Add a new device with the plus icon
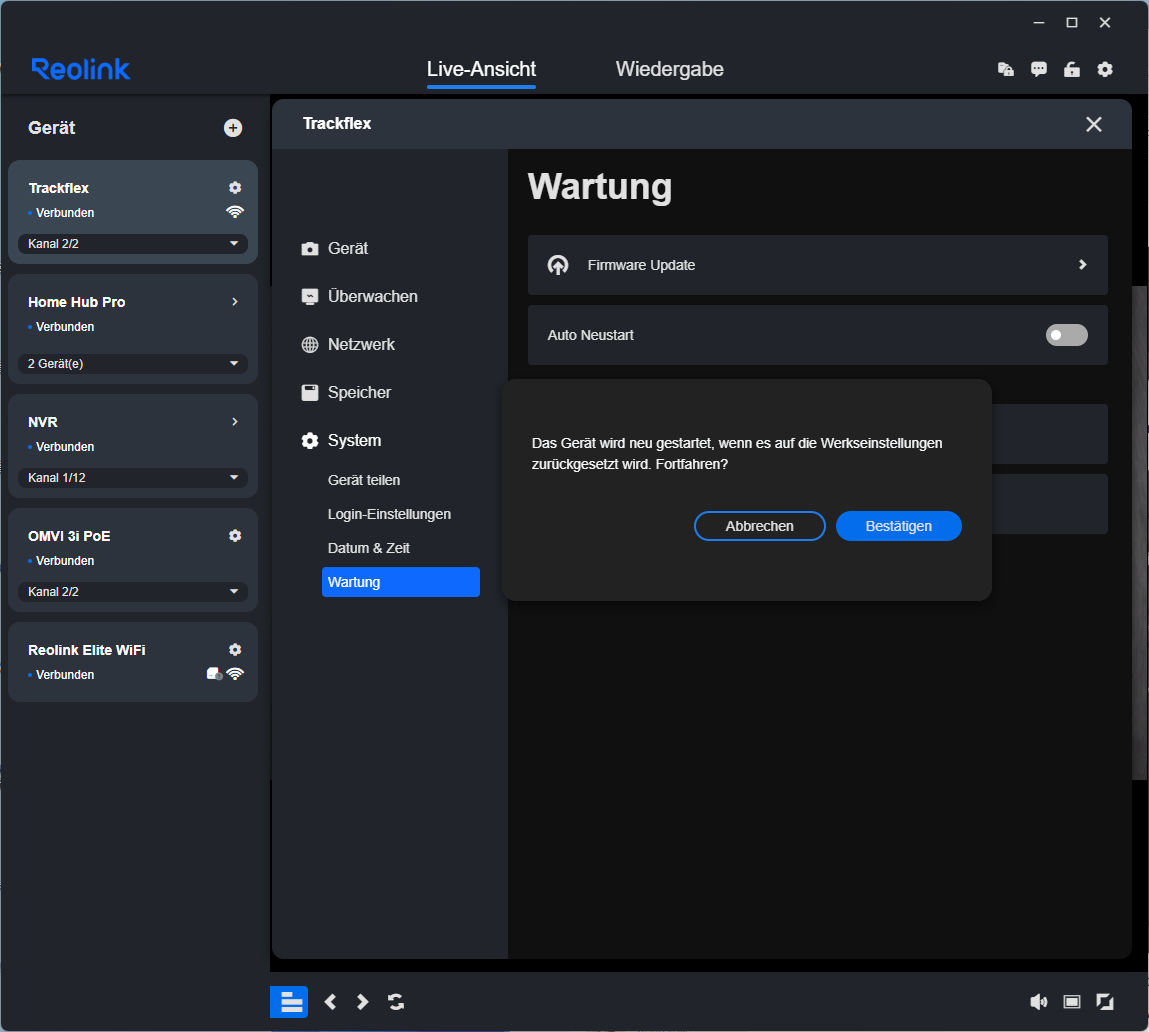 tap(232, 128)
